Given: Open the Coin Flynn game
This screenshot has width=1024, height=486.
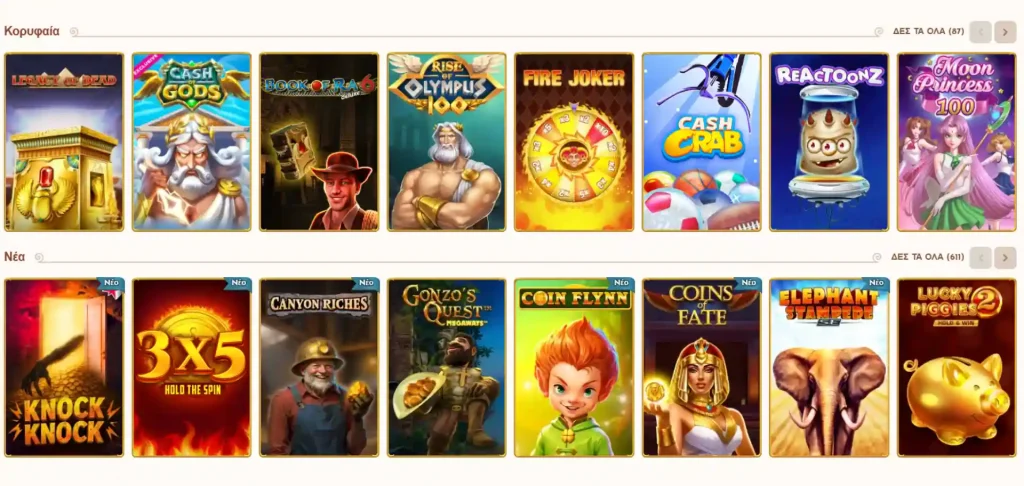Looking at the screenshot, I should (x=574, y=367).
